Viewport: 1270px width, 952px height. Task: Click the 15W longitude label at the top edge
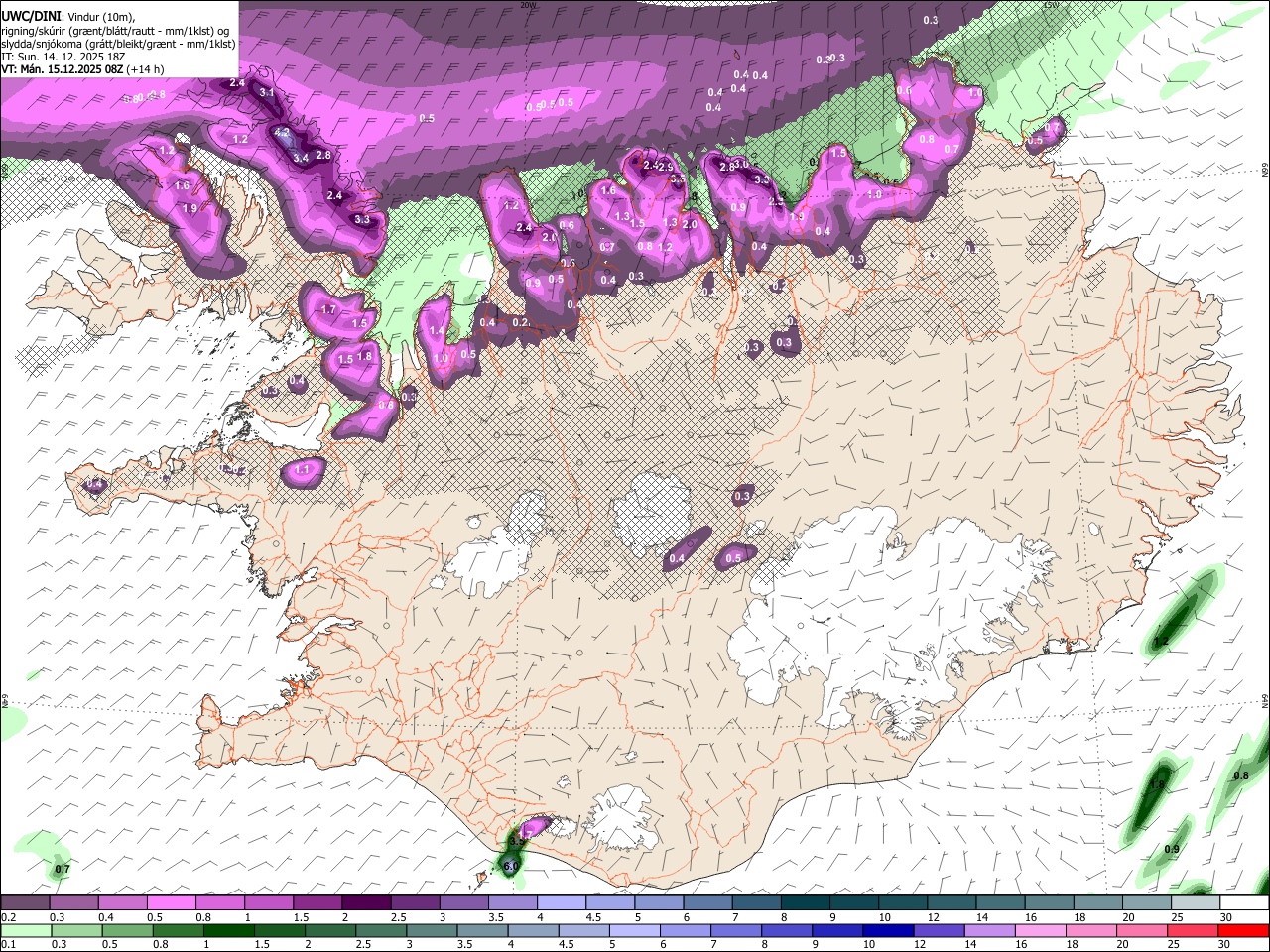tap(1051, 5)
